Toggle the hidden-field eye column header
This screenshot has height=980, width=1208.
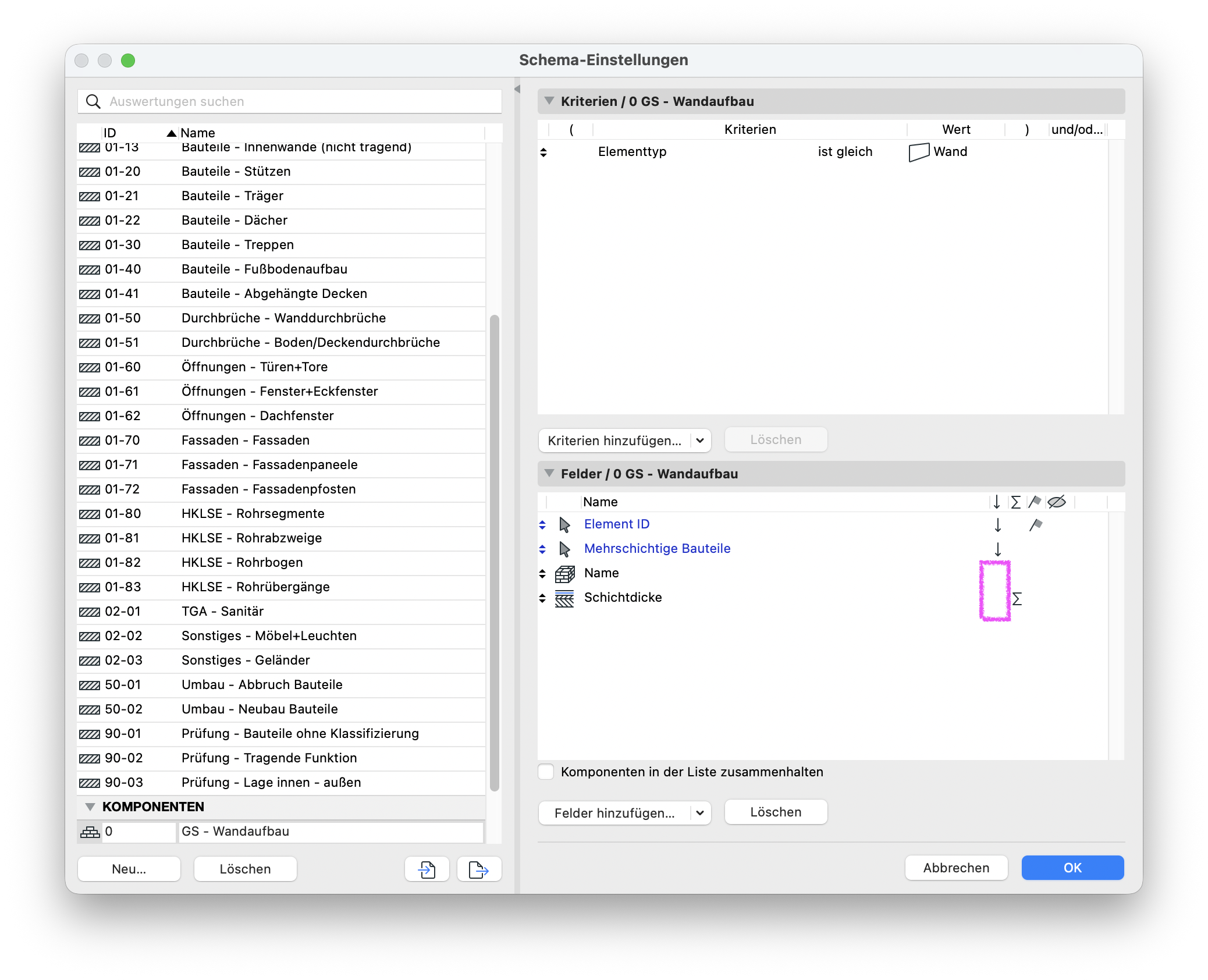pyautogui.click(x=1056, y=502)
